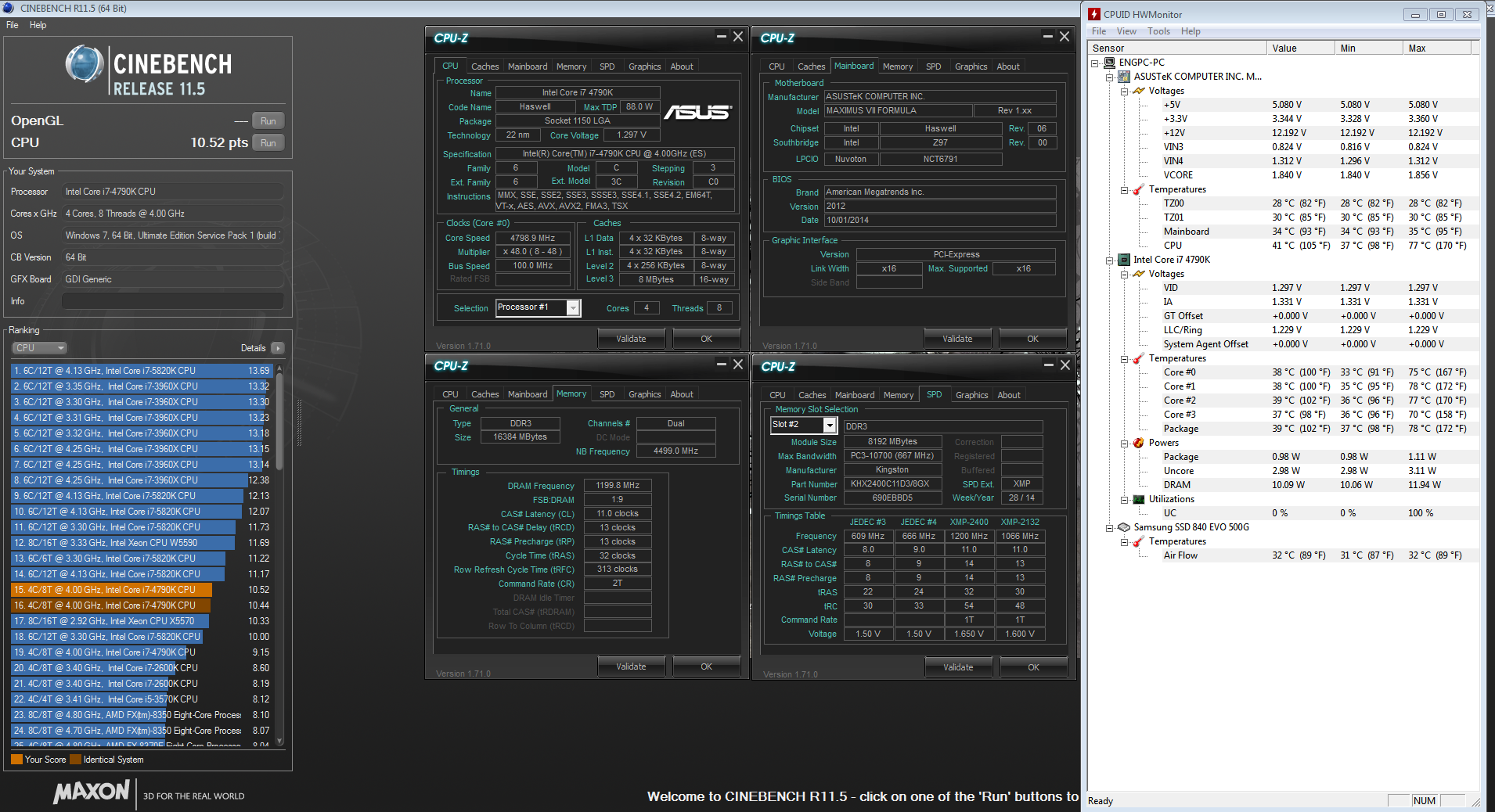Minimize the CPU-Z Memory window

point(722,364)
